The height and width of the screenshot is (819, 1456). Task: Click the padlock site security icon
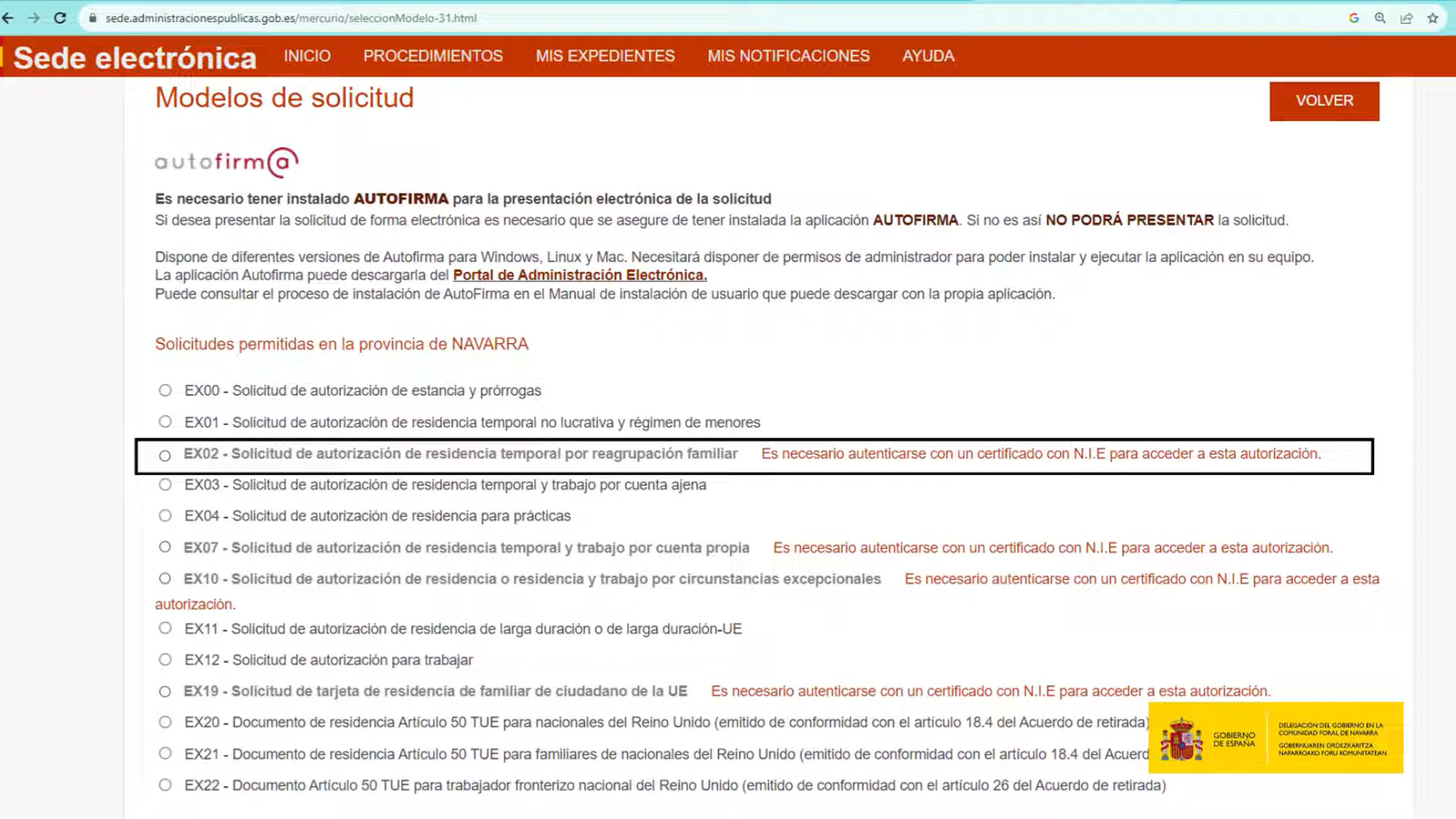pos(92,18)
